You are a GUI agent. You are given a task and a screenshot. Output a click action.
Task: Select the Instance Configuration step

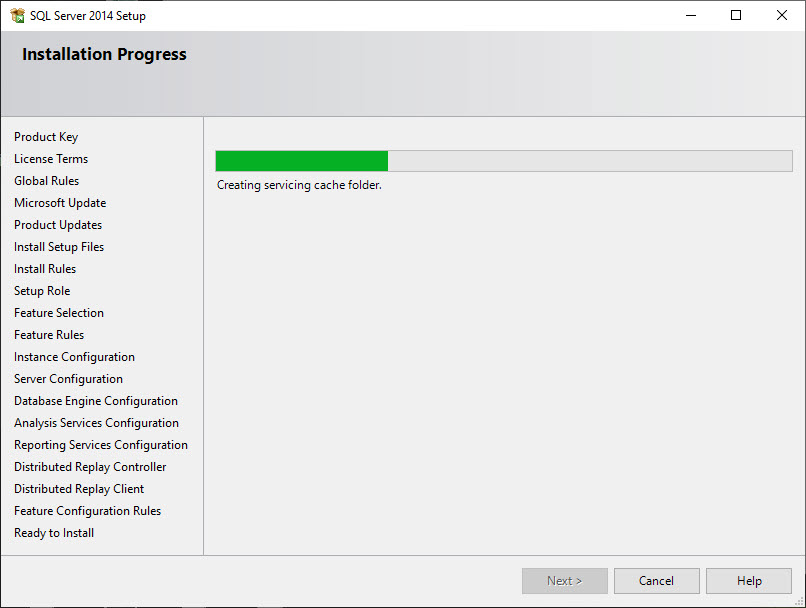75,357
